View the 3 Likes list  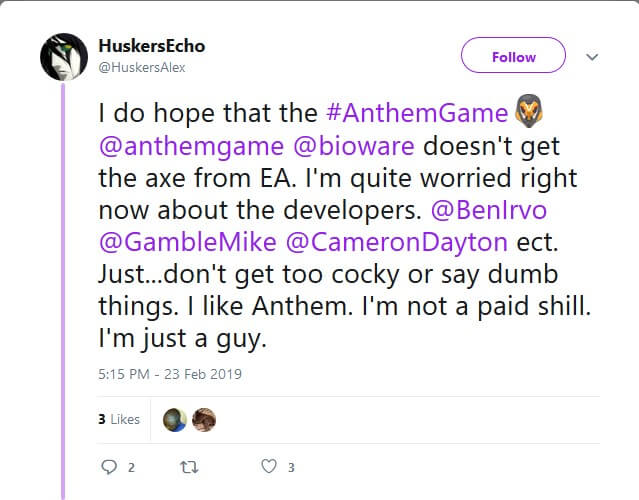[119, 419]
